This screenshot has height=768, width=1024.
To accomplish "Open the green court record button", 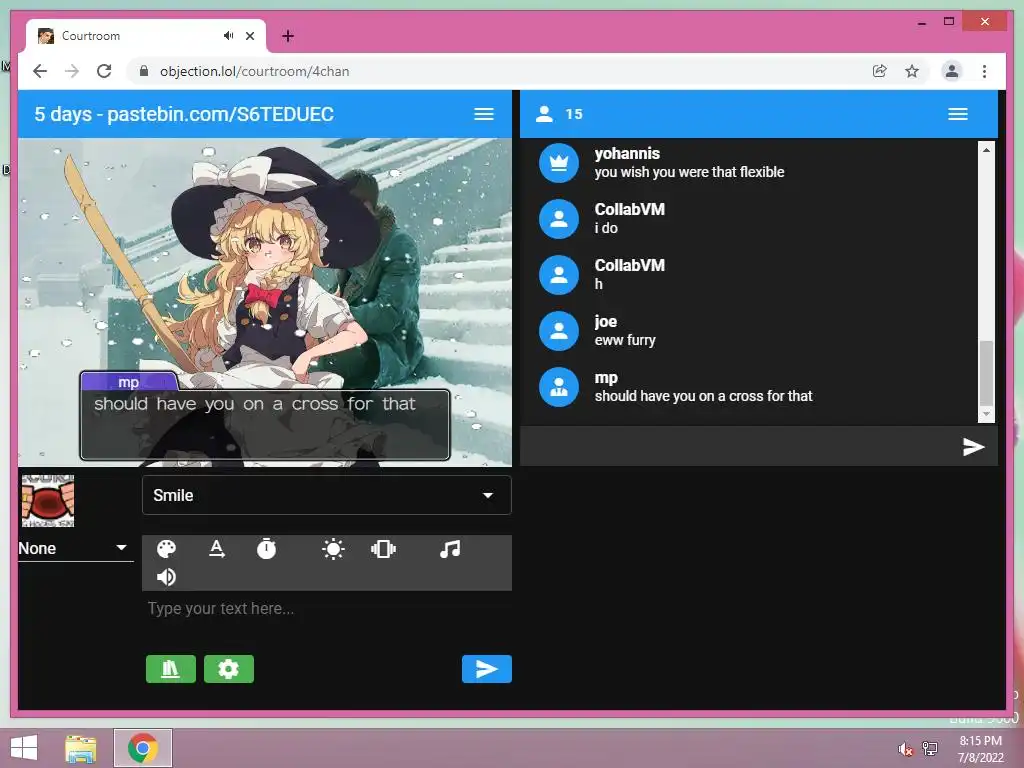I will click(x=170, y=669).
